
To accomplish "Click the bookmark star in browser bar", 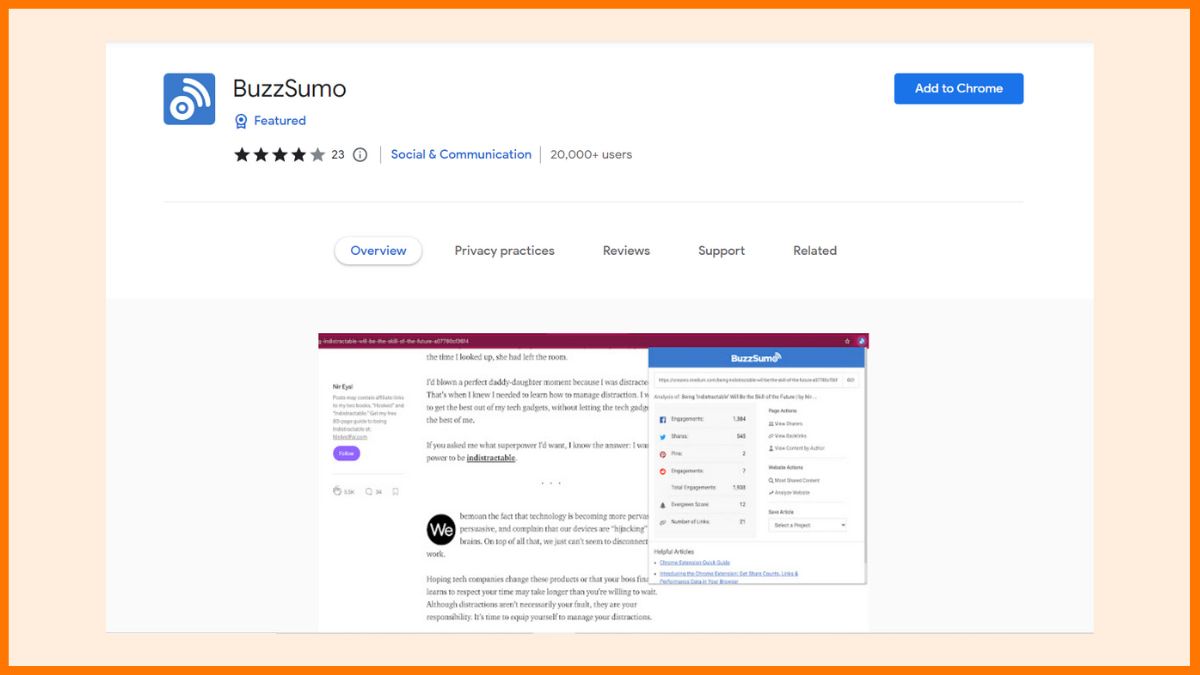I will tap(848, 341).
